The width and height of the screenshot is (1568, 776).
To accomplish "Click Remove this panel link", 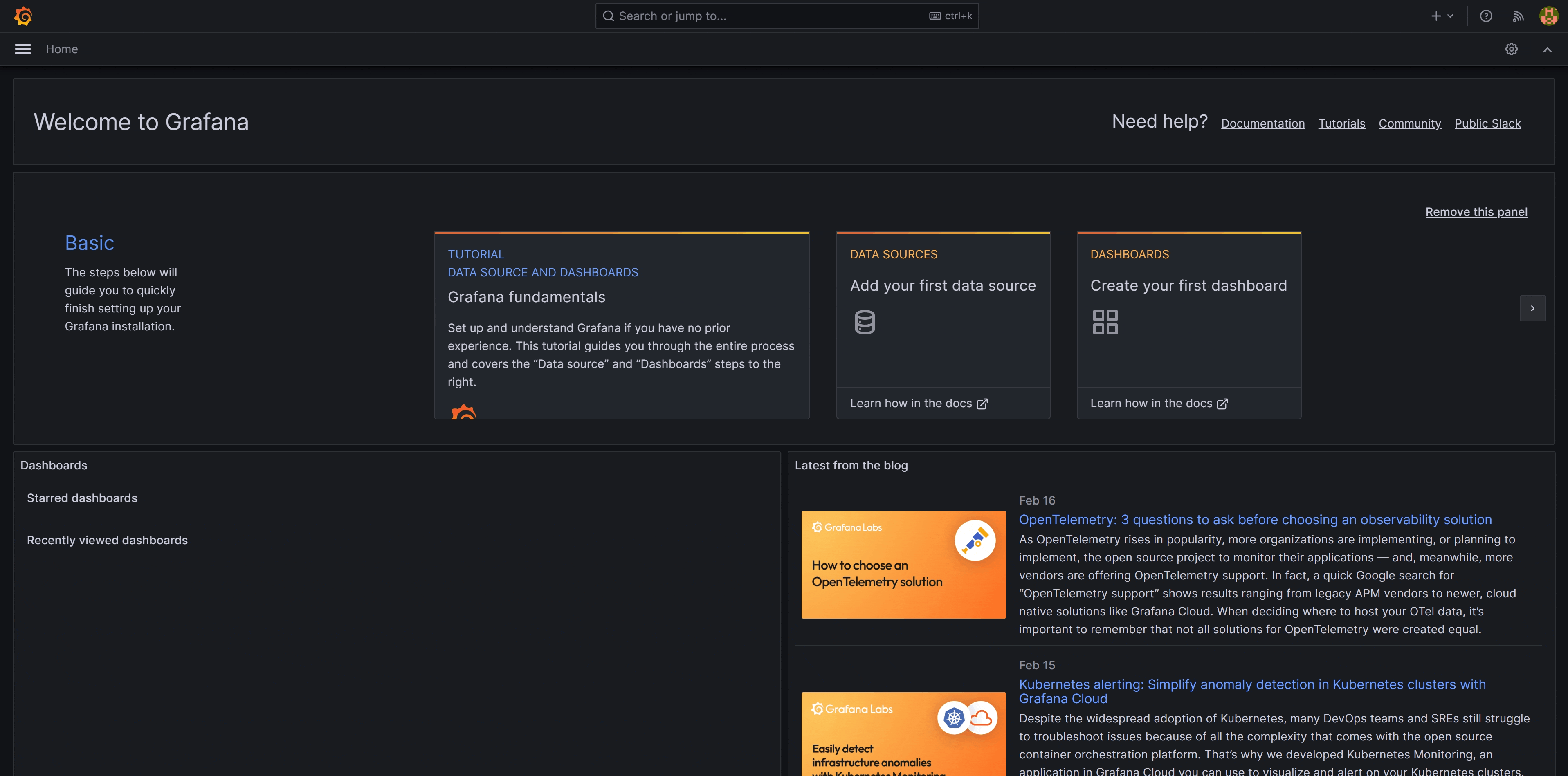I will tap(1476, 212).
